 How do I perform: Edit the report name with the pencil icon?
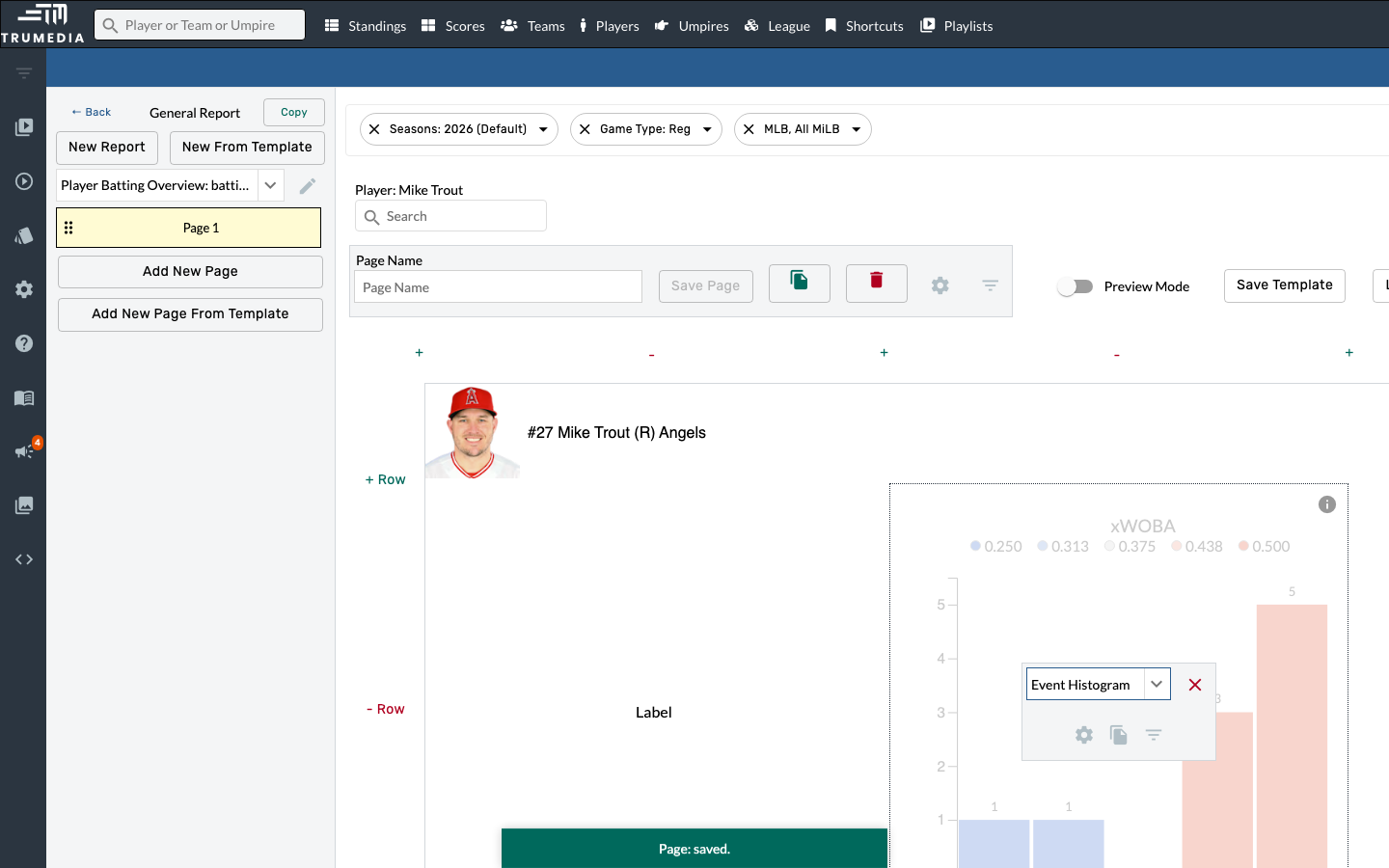[x=308, y=186]
